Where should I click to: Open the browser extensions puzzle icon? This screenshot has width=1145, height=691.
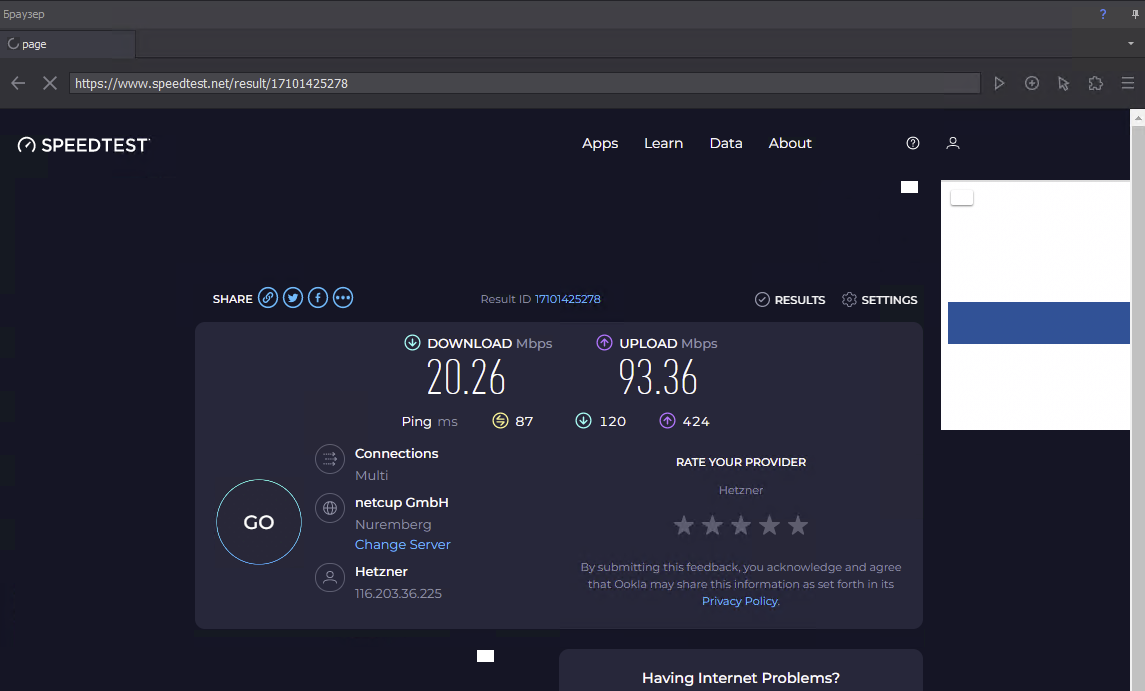pyautogui.click(x=1096, y=83)
